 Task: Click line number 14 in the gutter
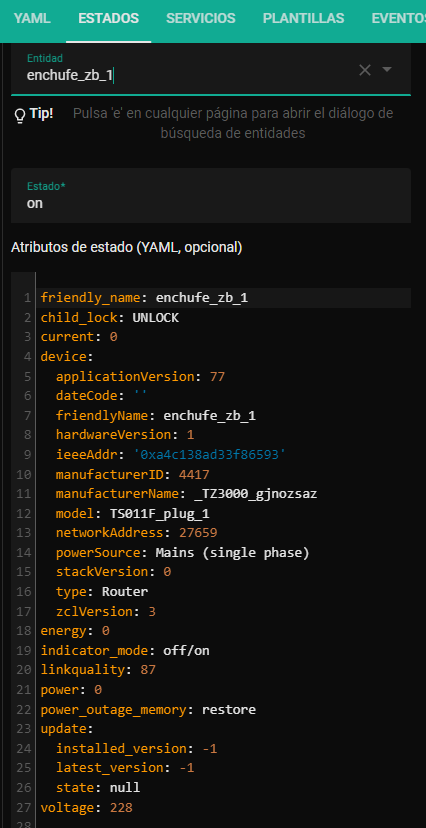pos(25,552)
